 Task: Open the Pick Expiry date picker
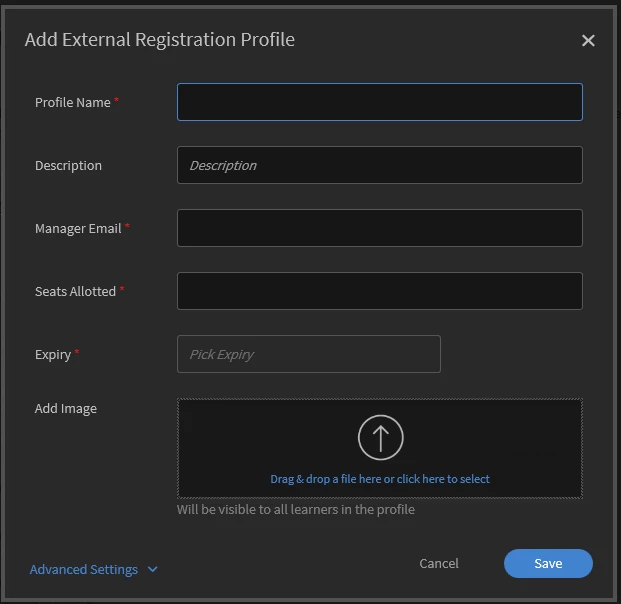coord(309,354)
